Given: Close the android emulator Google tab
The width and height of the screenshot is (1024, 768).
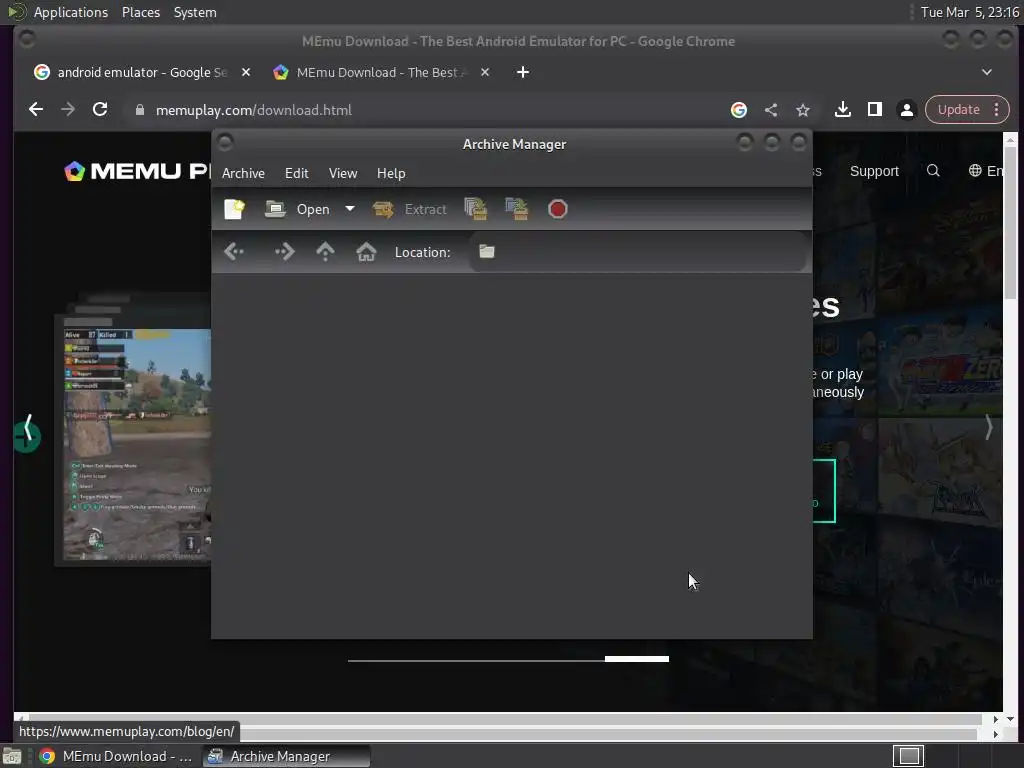Looking at the screenshot, I should [246, 72].
